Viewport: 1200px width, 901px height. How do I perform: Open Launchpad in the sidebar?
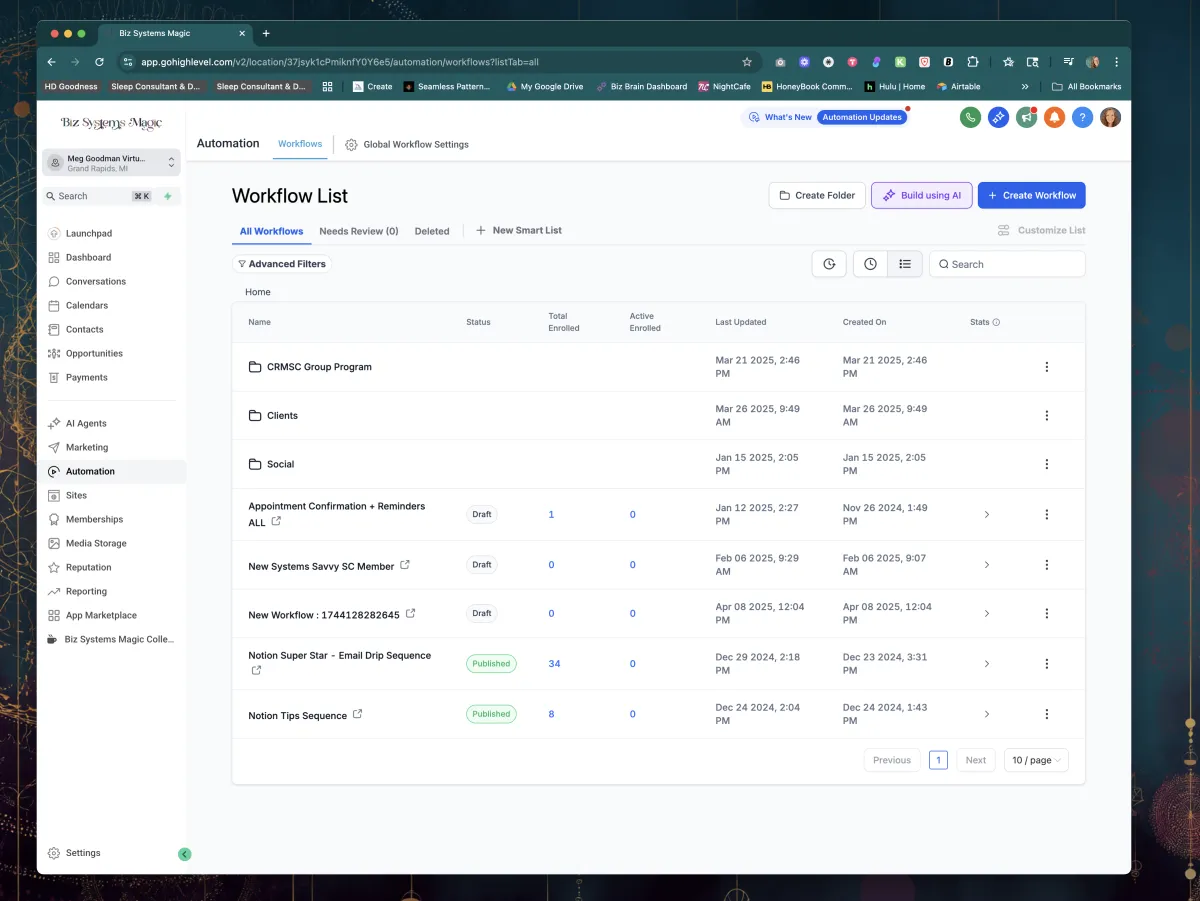coord(88,233)
